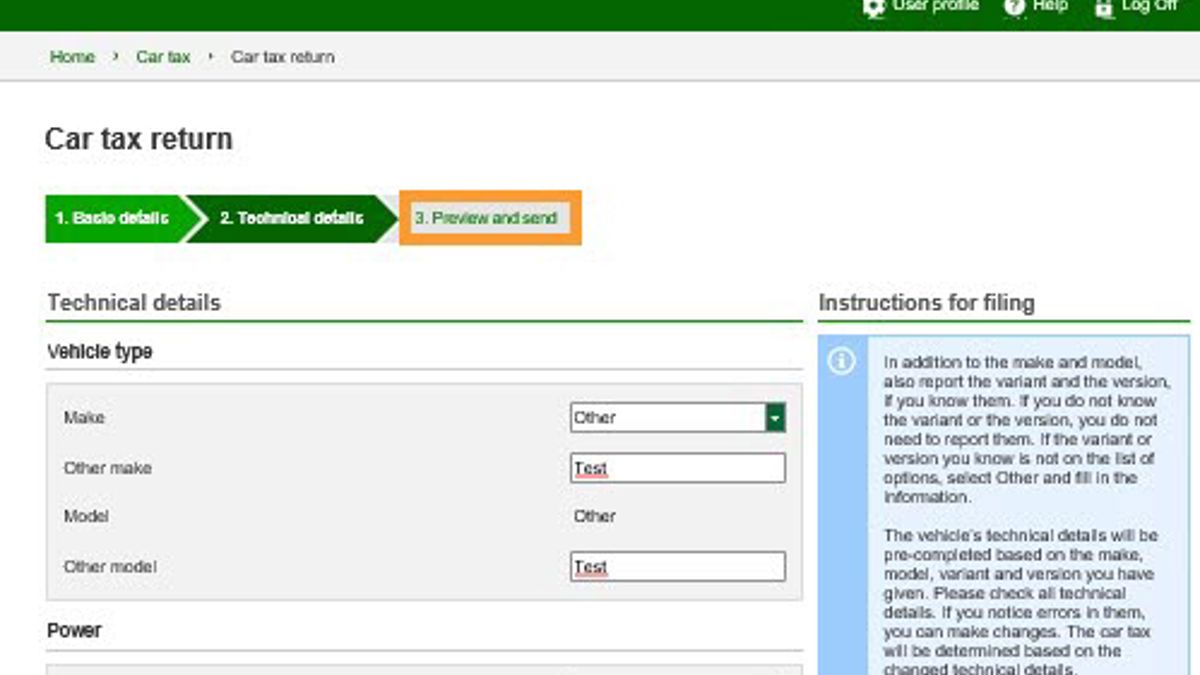Image resolution: width=1200 pixels, height=675 pixels.
Task: Open the User profile text link
Action: coord(936,6)
